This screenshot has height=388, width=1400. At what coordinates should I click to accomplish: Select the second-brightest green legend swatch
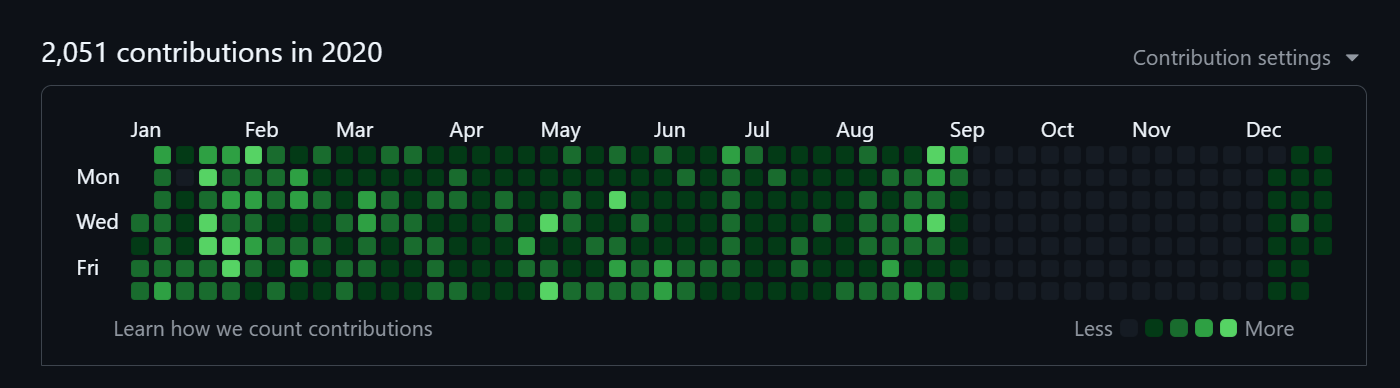(1204, 328)
